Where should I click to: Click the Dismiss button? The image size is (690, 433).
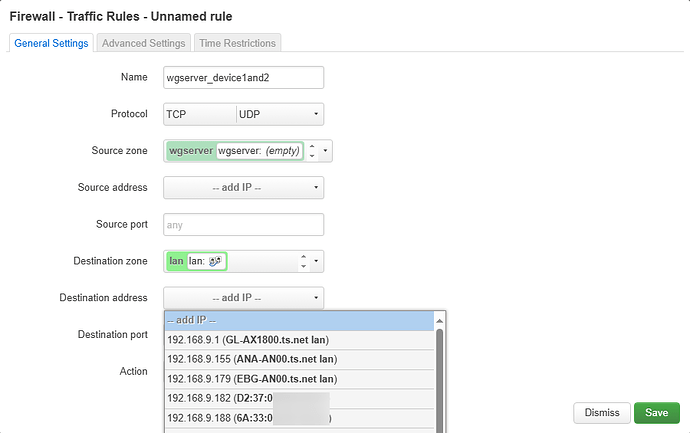(x=602, y=413)
